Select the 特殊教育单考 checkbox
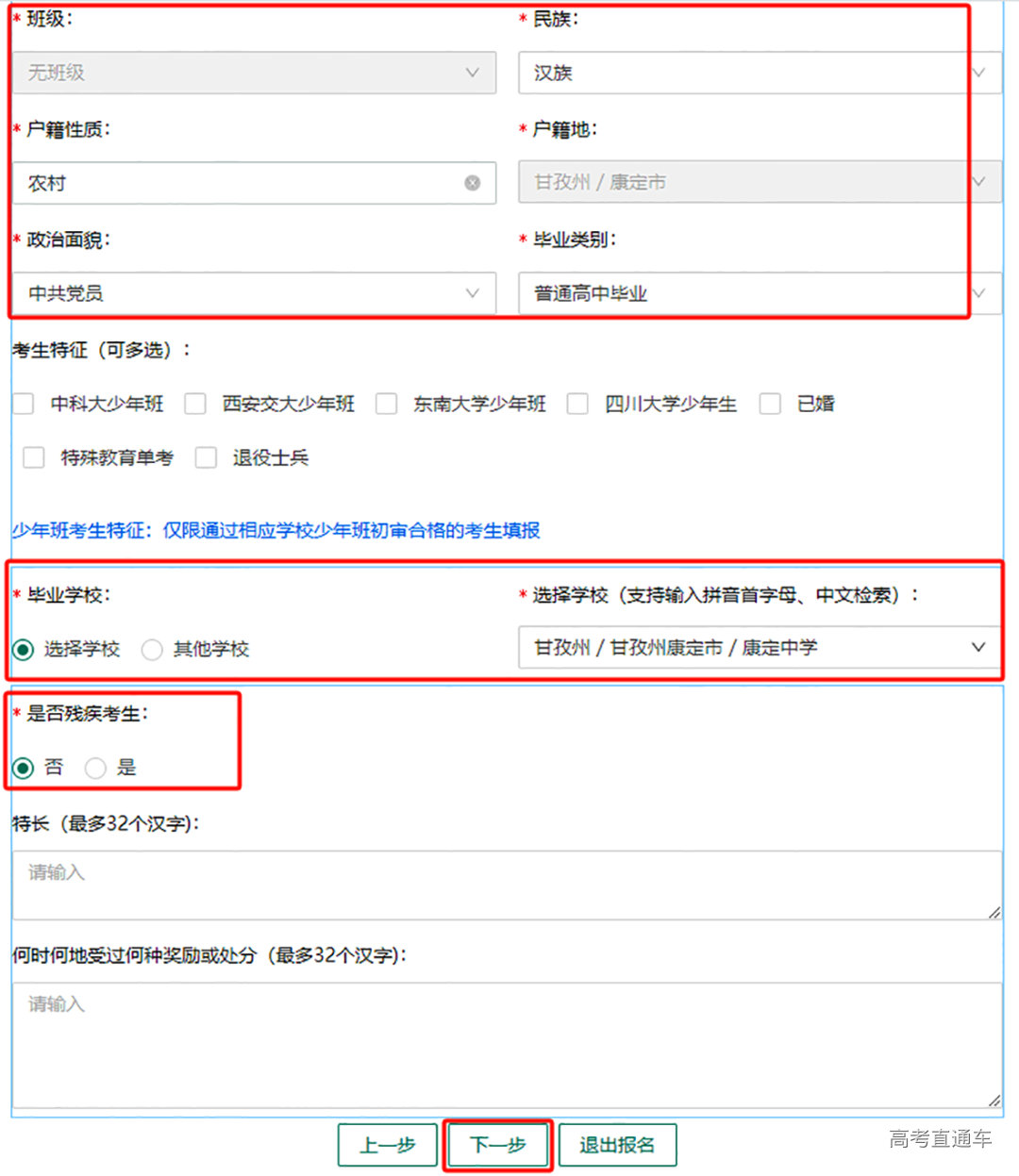The image size is (1019, 1176). (34, 458)
